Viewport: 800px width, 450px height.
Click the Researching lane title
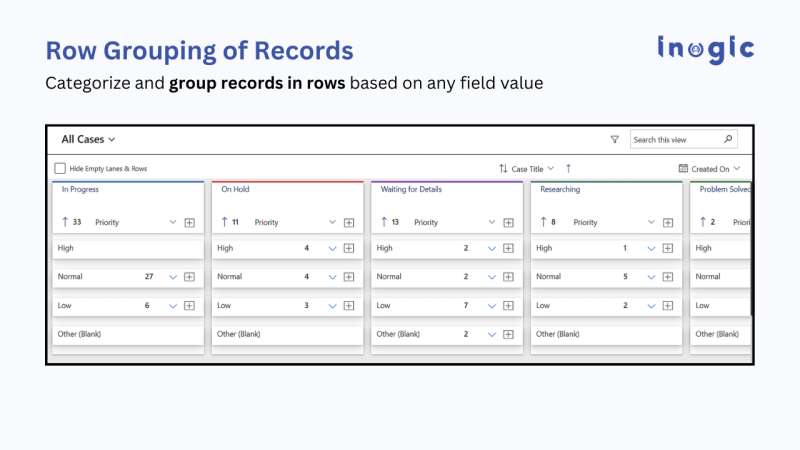(x=559, y=189)
